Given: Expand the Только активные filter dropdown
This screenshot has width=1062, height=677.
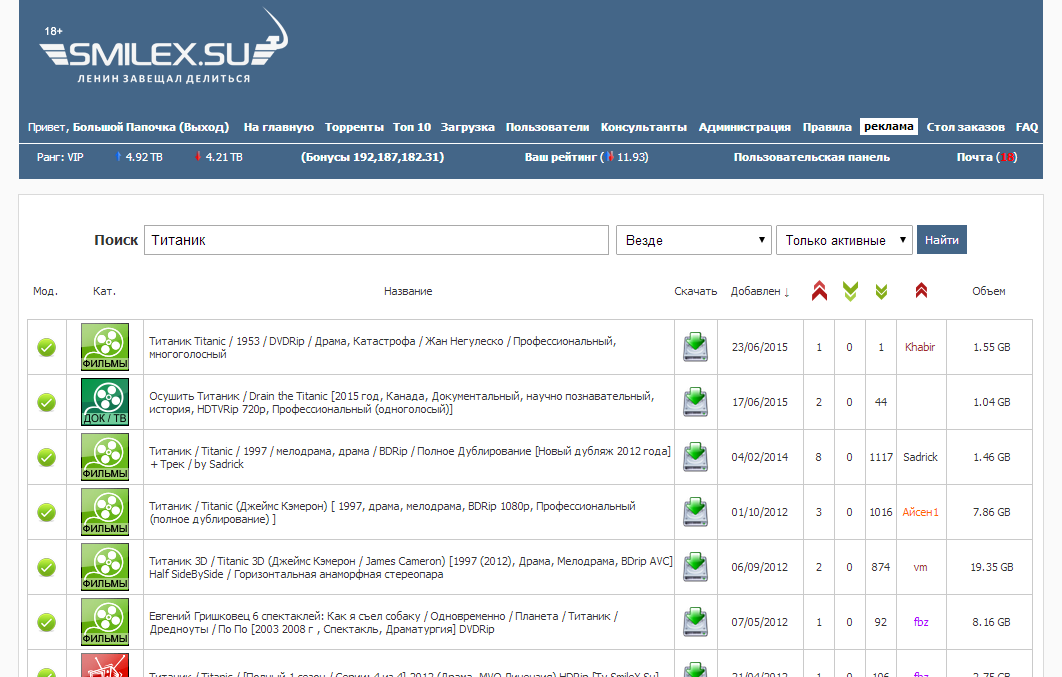Looking at the screenshot, I should [844, 240].
